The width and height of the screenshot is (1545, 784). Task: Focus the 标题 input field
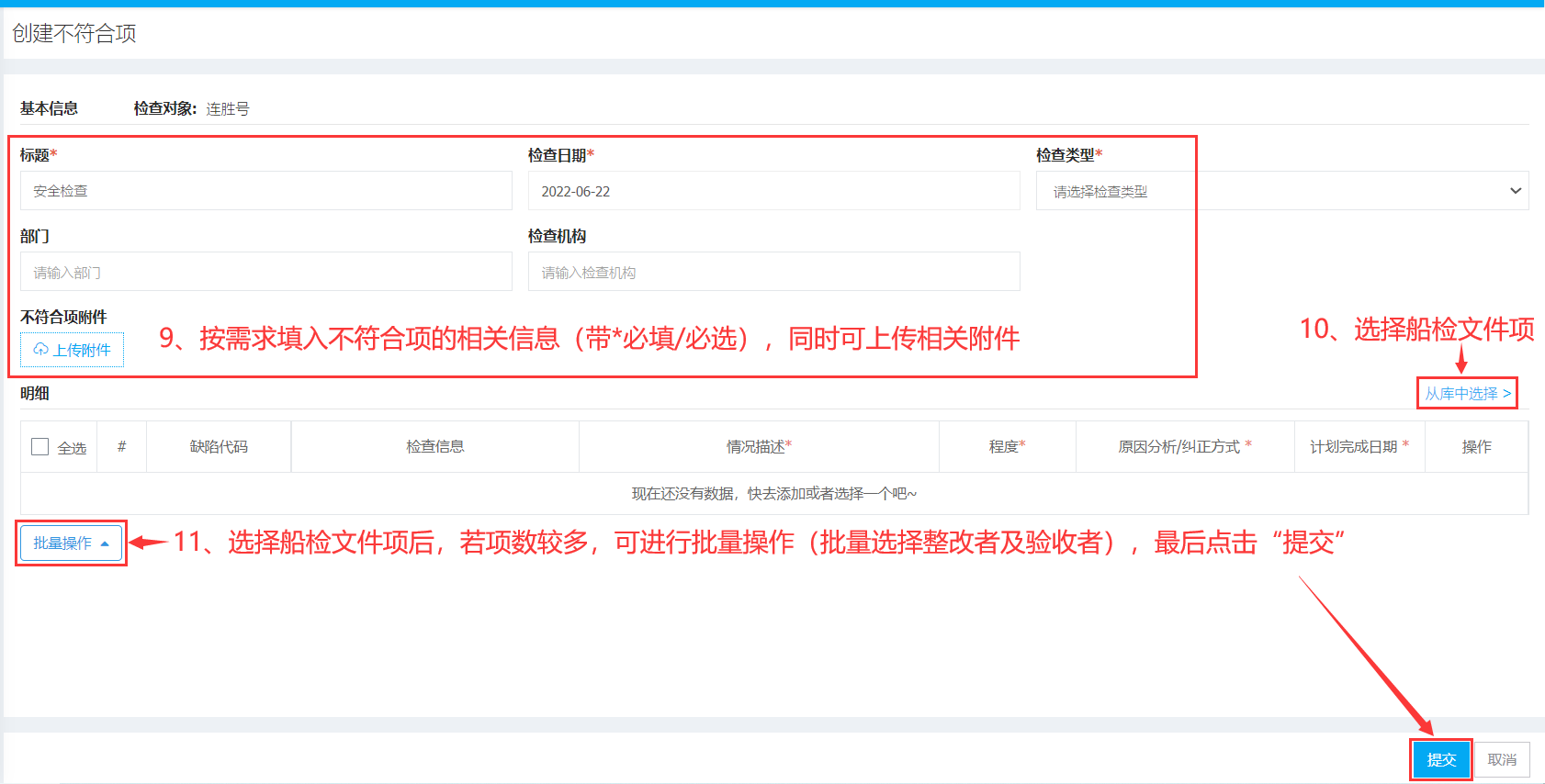(266, 191)
